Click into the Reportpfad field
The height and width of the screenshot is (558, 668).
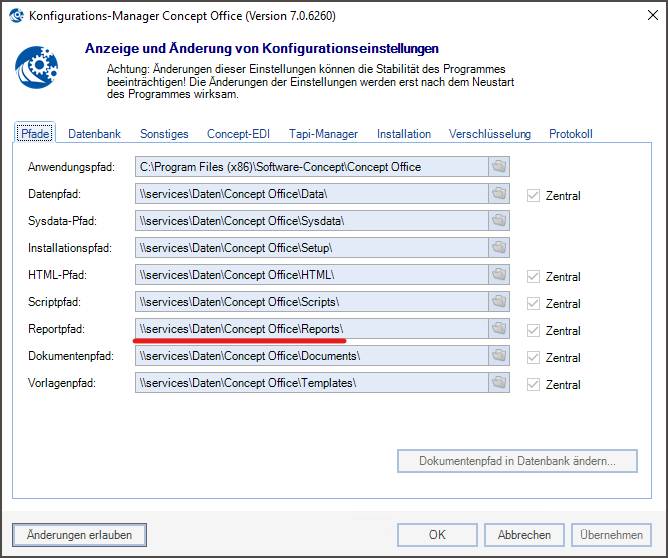311,328
